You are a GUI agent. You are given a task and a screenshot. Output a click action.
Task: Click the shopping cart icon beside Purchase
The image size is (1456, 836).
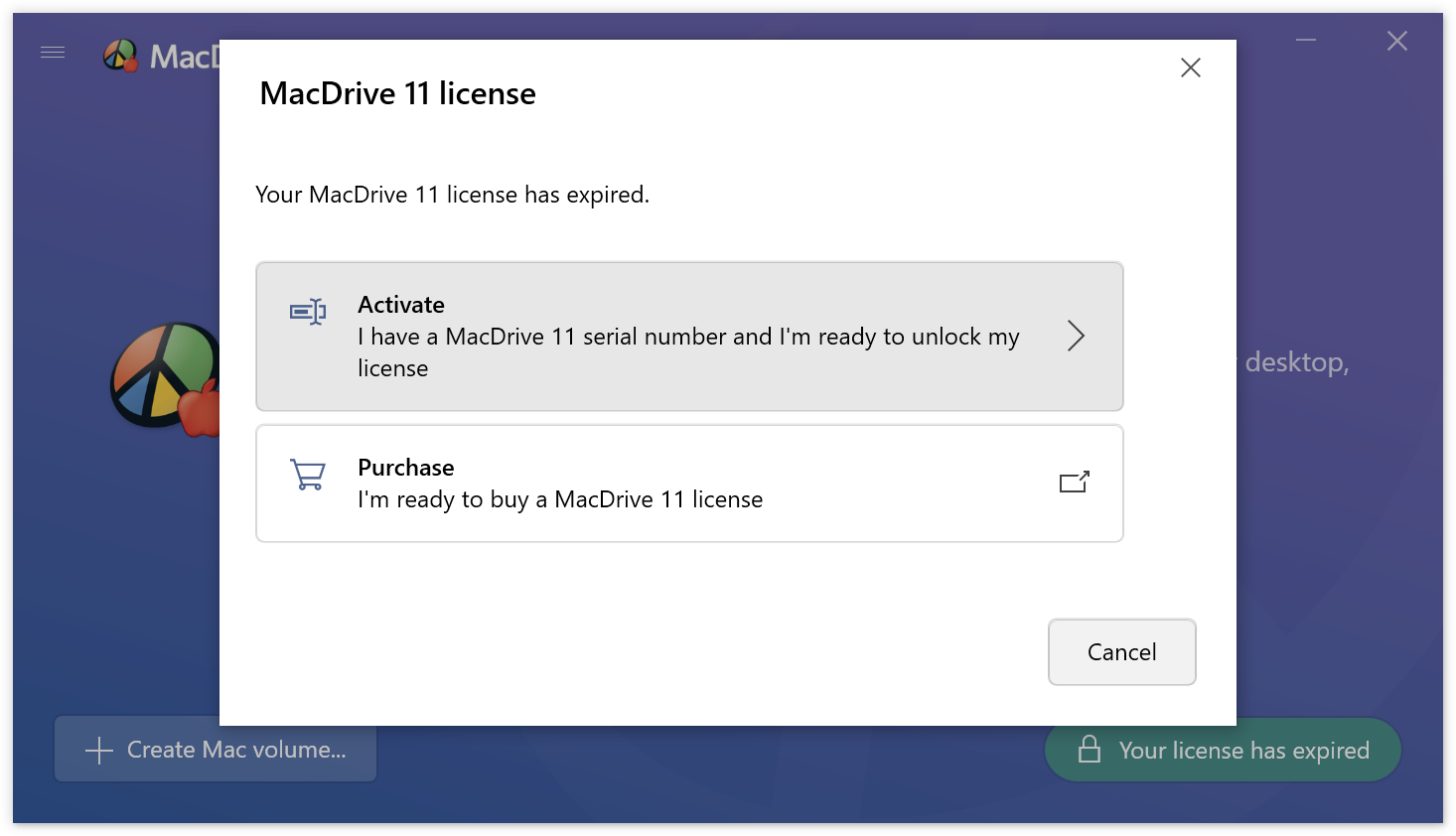308,475
